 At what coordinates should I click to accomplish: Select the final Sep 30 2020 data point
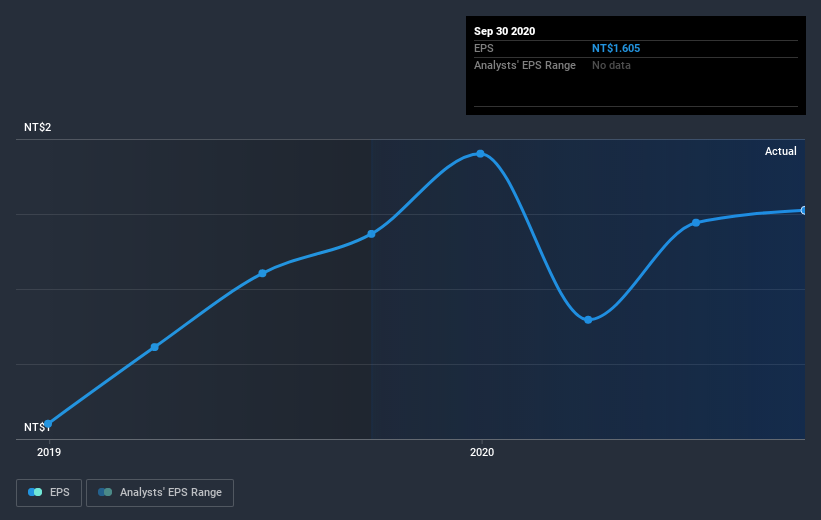(804, 210)
